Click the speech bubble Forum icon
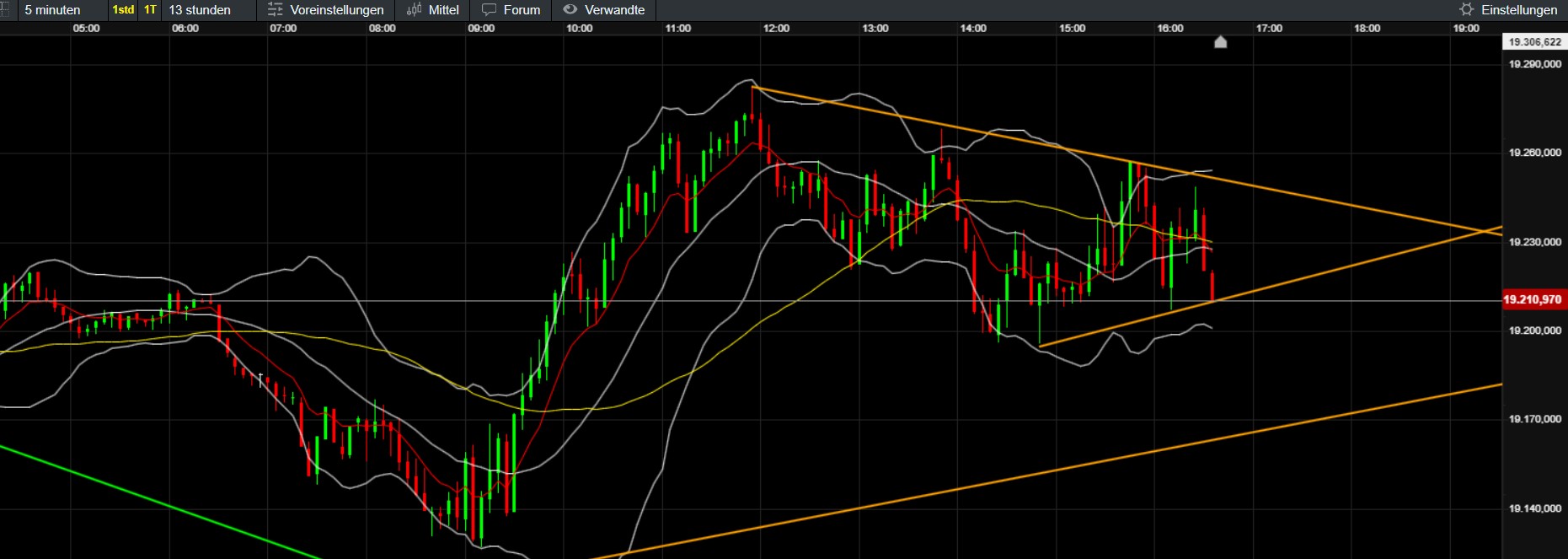The image size is (1568, 559). pos(489,10)
